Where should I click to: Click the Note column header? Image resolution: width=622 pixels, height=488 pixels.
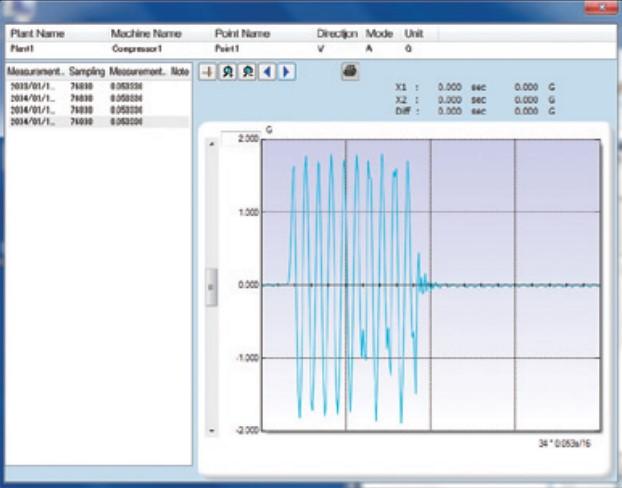click(180, 71)
